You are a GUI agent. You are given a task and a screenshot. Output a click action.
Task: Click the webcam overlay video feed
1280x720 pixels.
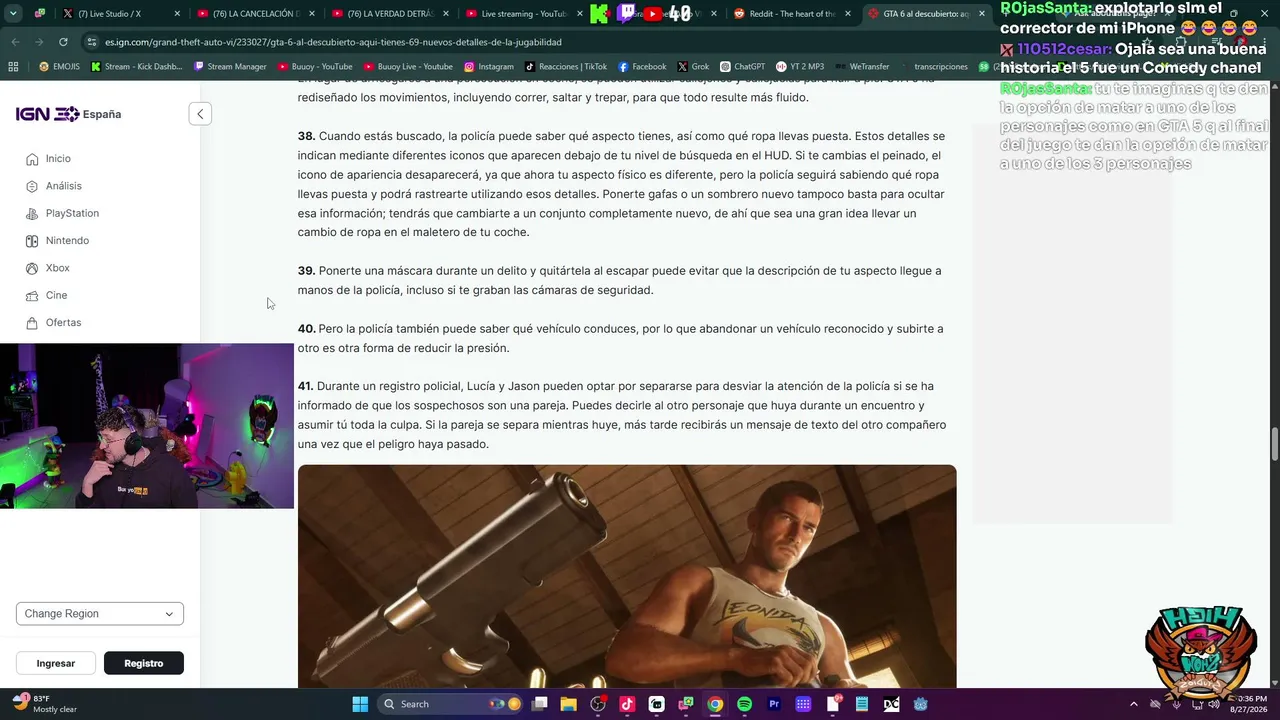click(x=147, y=426)
